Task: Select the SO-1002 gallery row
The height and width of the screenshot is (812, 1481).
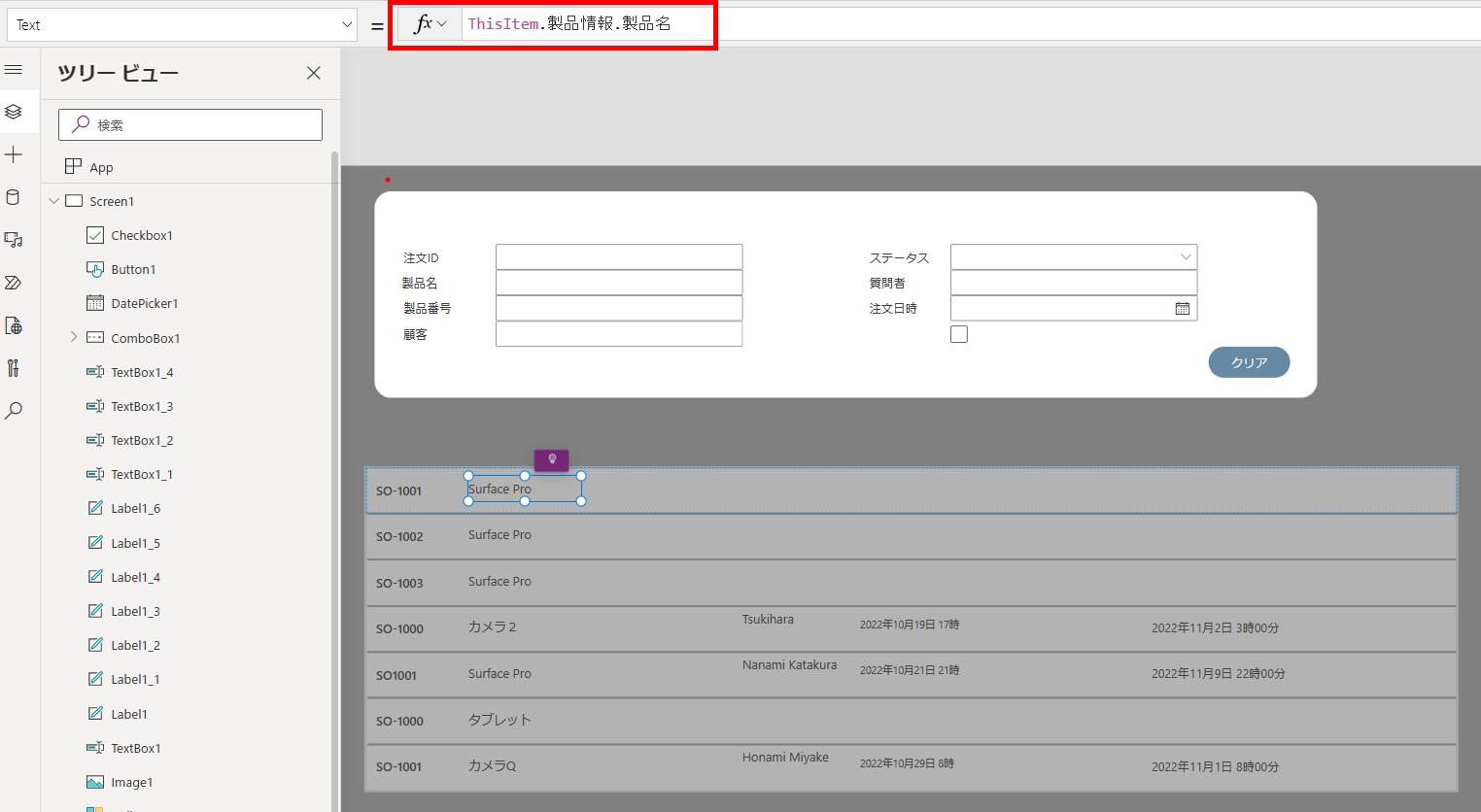Action: point(912,536)
